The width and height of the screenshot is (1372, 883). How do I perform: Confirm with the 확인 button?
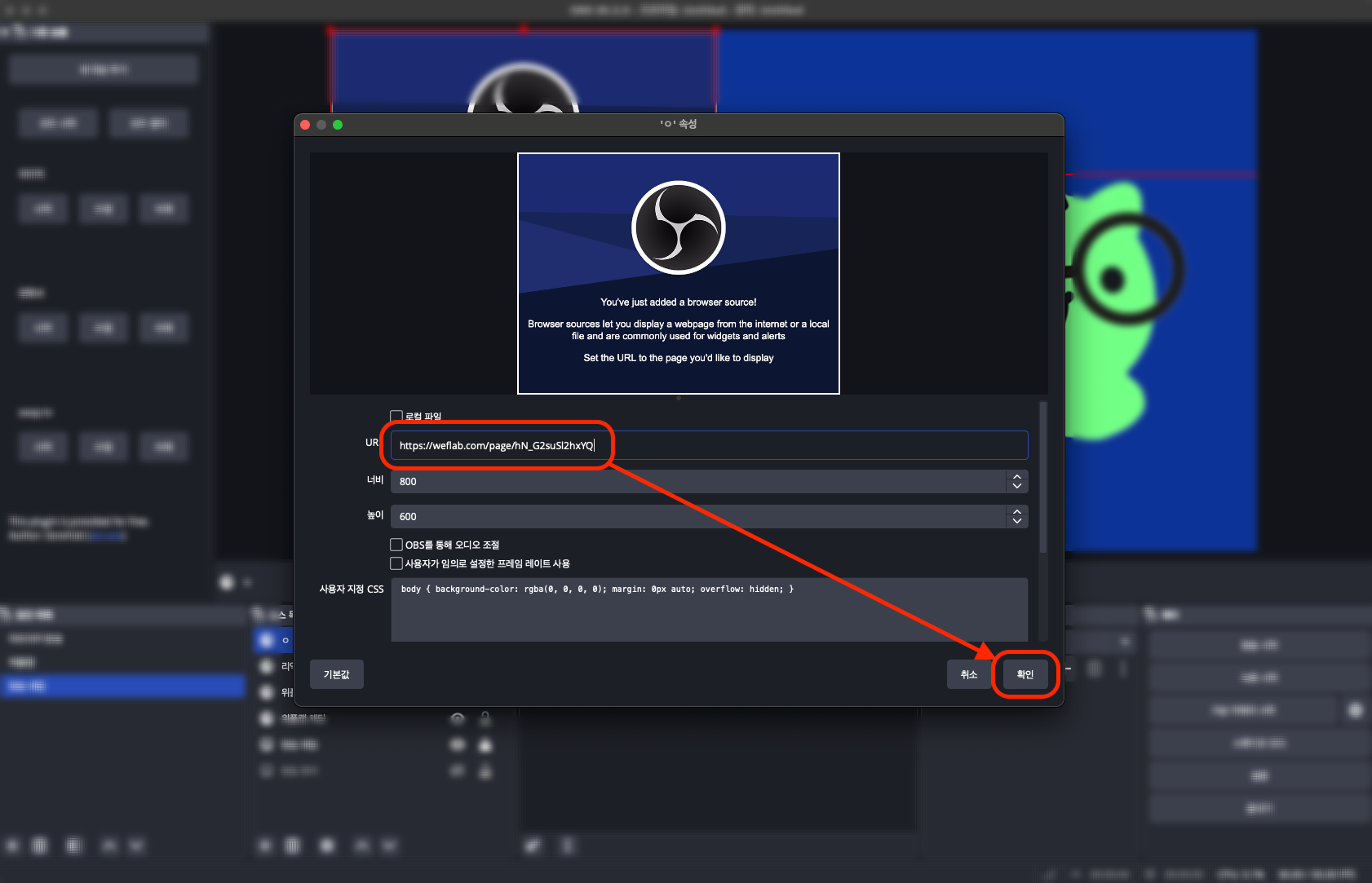(x=1025, y=674)
